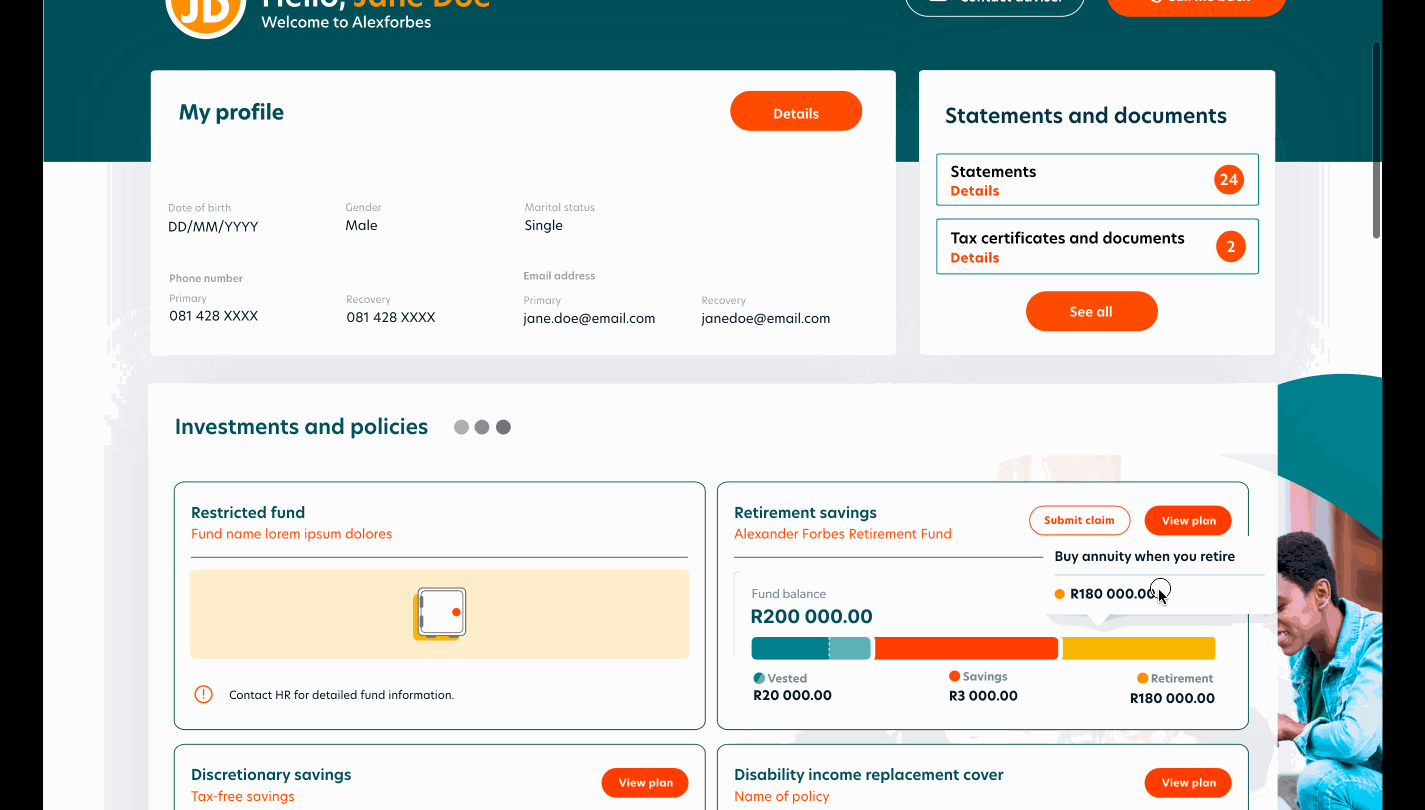The image size is (1425, 810).
Task: Submit claim for Retirement savings
Action: (x=1078, y=520)
